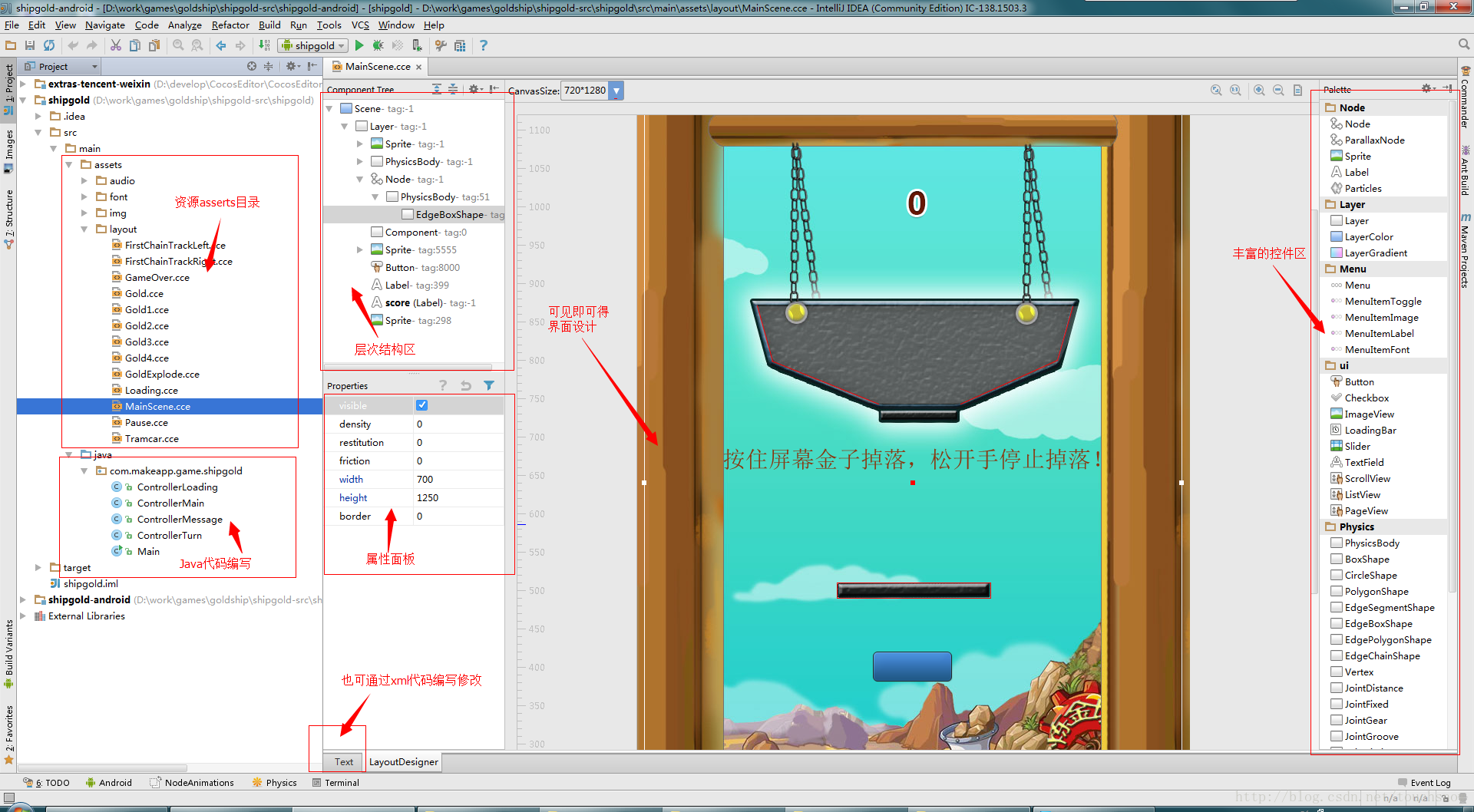This screenshot has height=812, width=1474.
Task: Tick the PhysicsBody box in the Palette
Action: [x=1336, y=543]
